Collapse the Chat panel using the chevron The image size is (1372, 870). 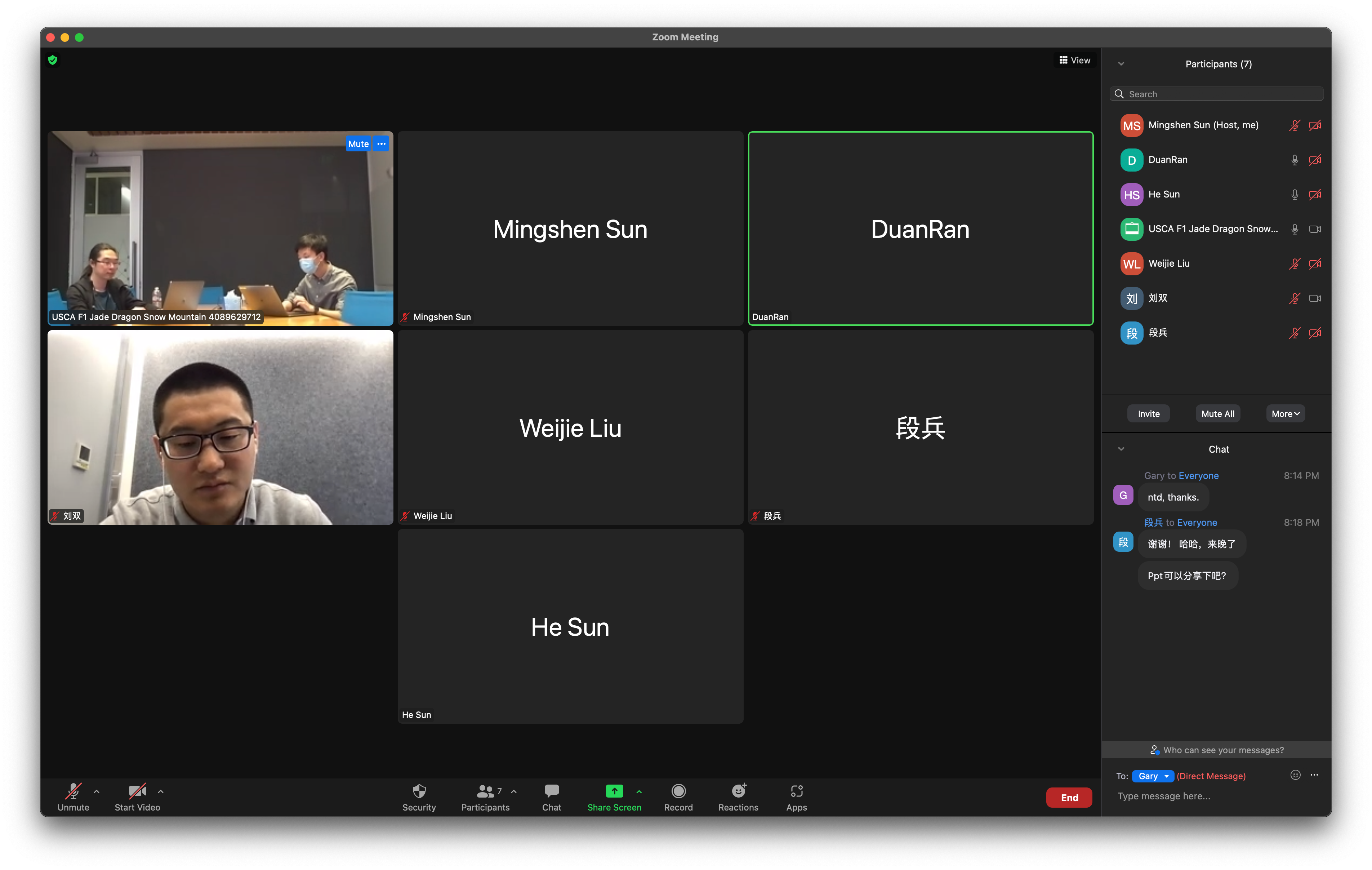click(1121, 449)
